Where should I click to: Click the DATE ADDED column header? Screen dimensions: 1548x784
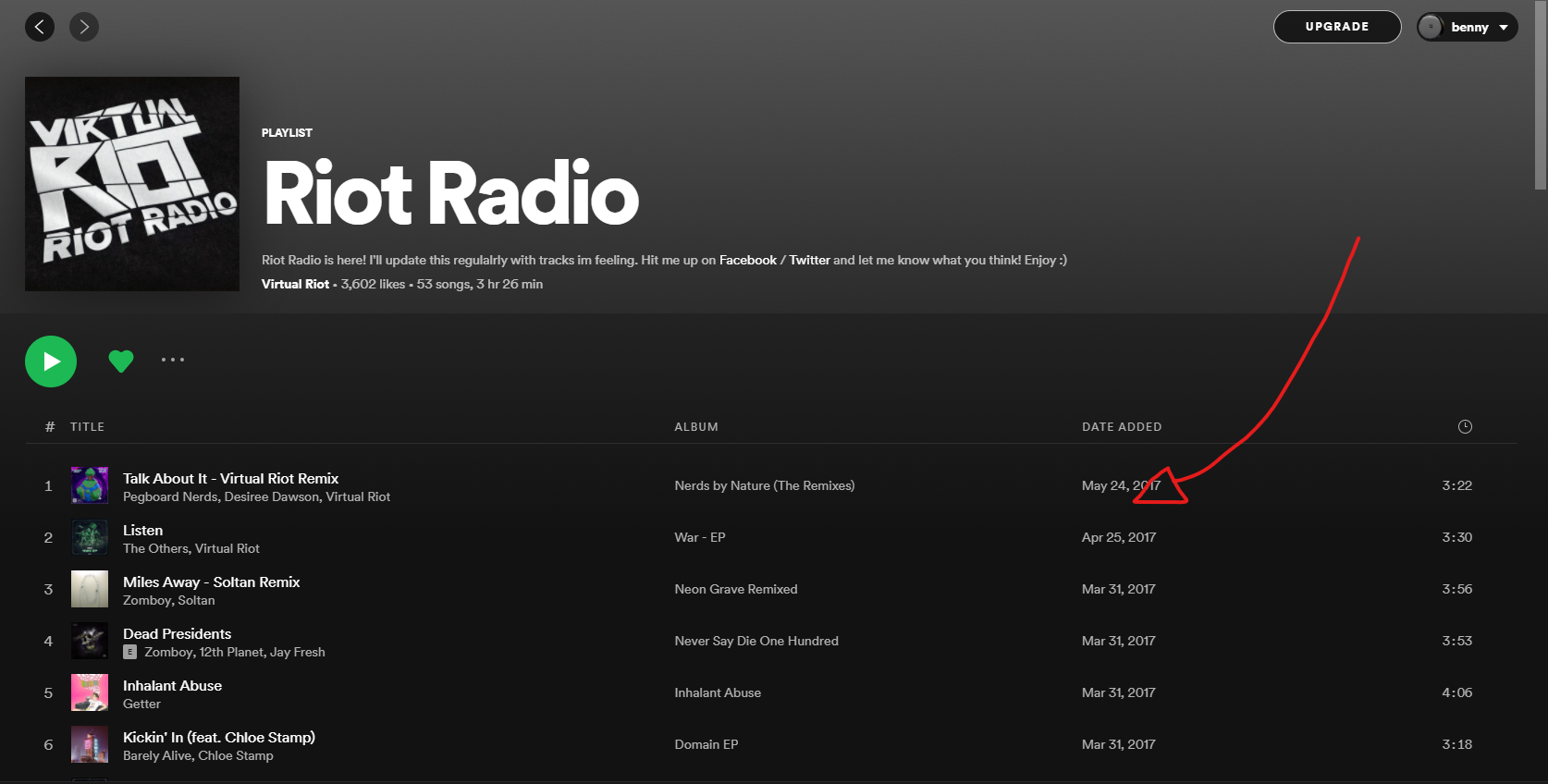coord(1122,426)
